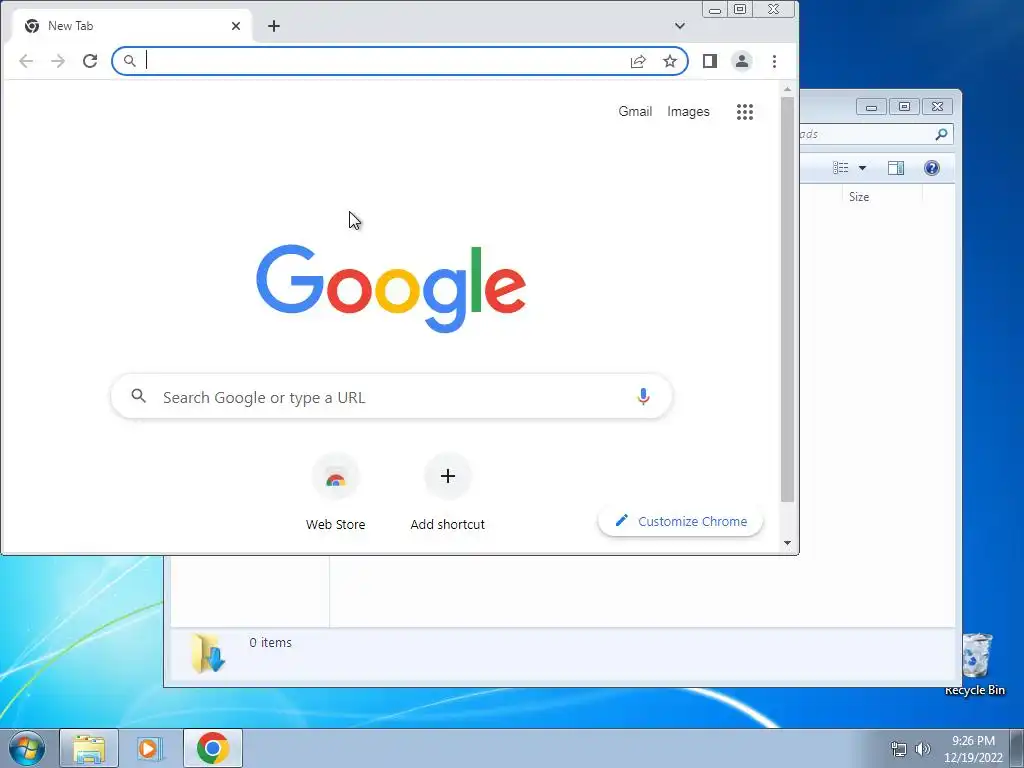1024x768 pixels.
Task: Open the Images link
Action: click(688, 112)
